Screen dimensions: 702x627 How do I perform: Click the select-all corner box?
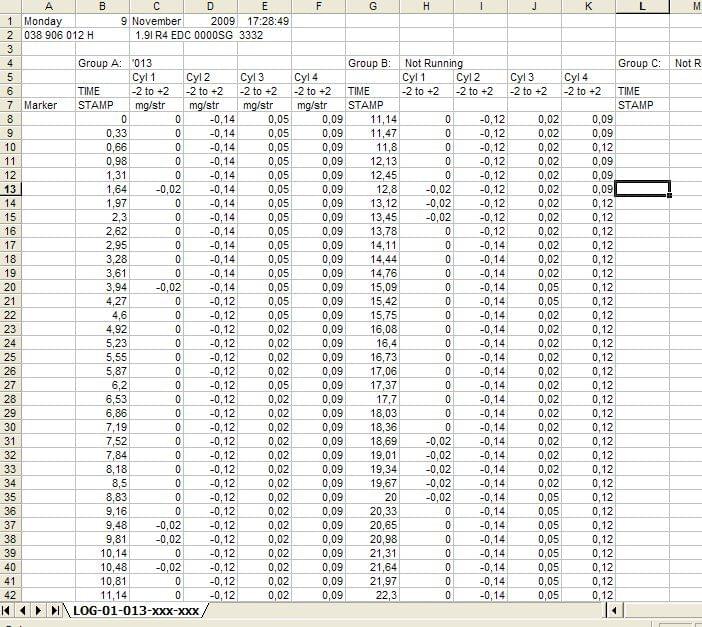point(10,6)
